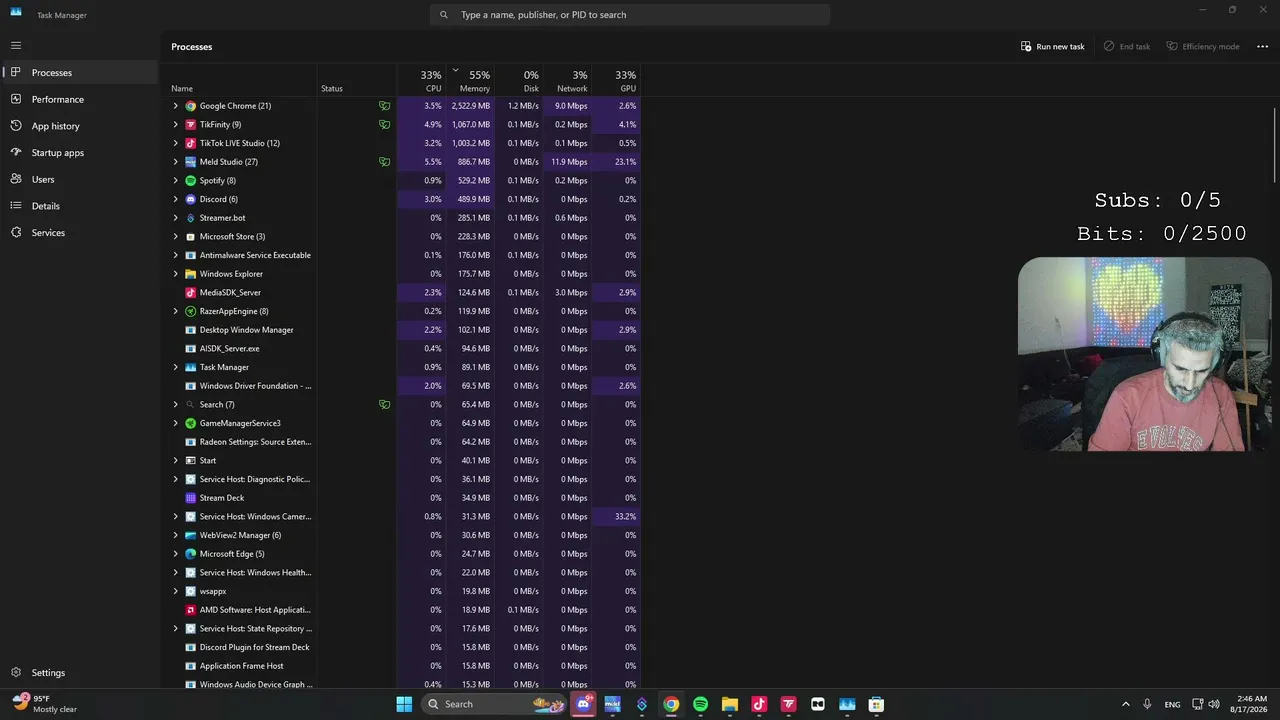Click the TikTok LIVE Studio process icon

tap(190, 143)
